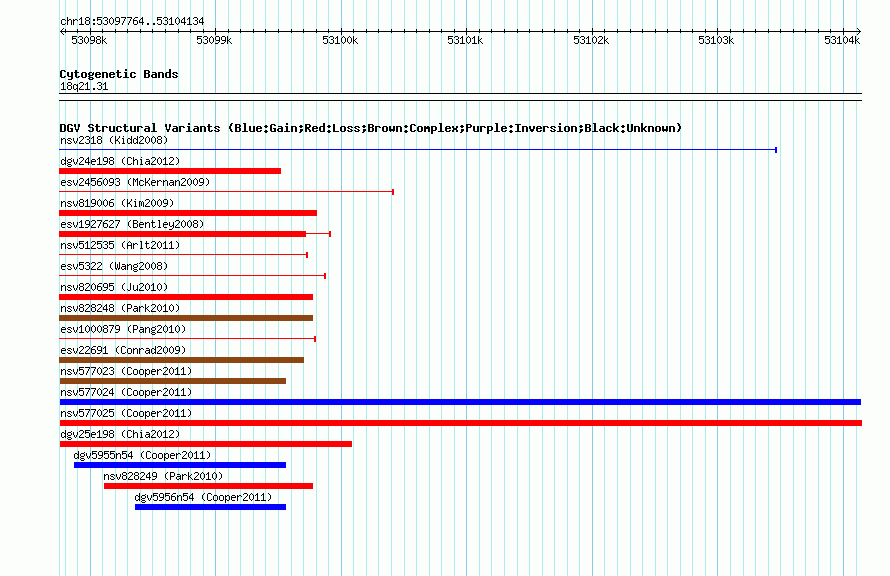Click the 18q21.31 cytogenetic band label

point(84,86)
